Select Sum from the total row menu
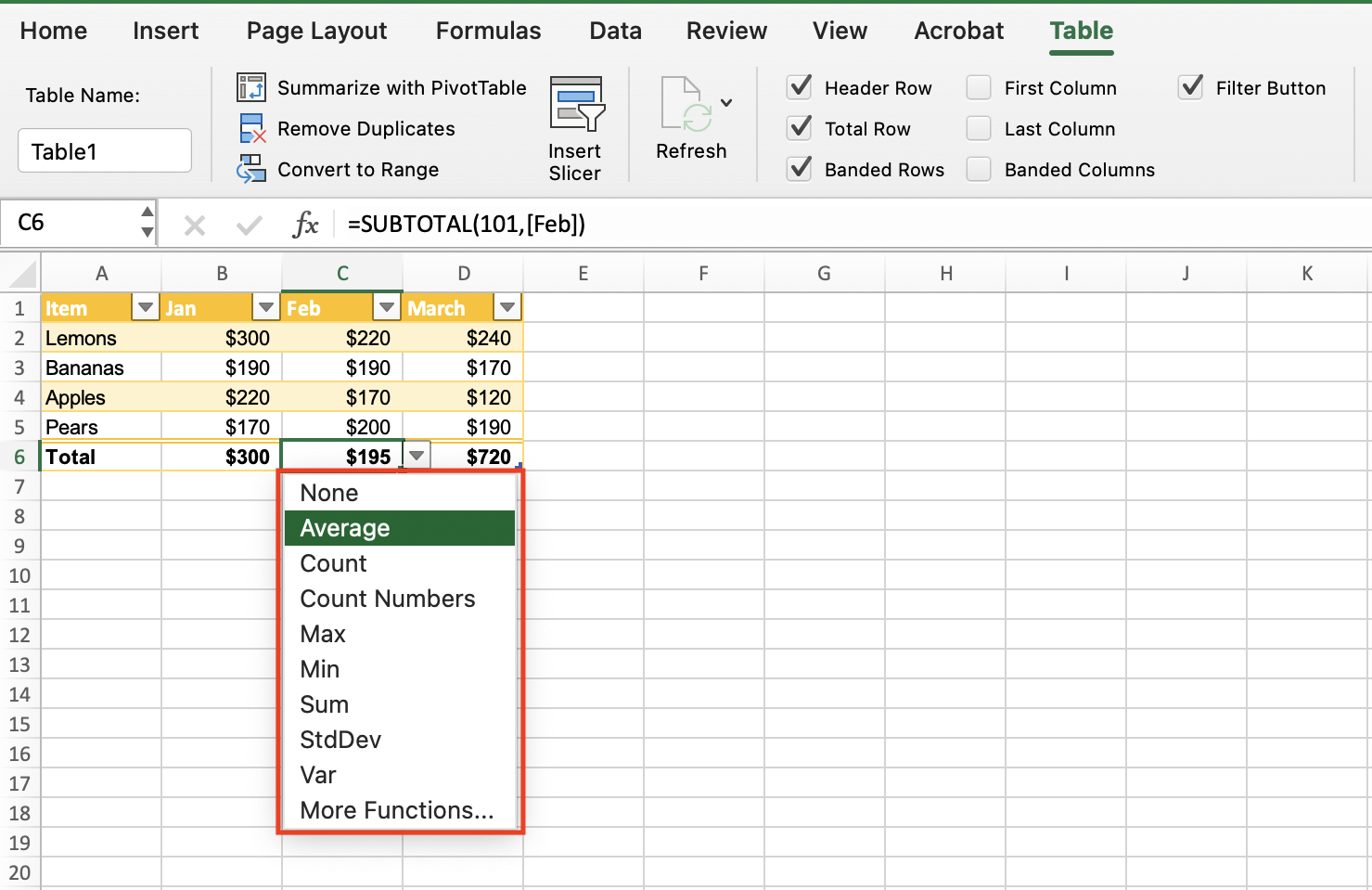This screenshot has height=890, width=1372. [324, 704]
